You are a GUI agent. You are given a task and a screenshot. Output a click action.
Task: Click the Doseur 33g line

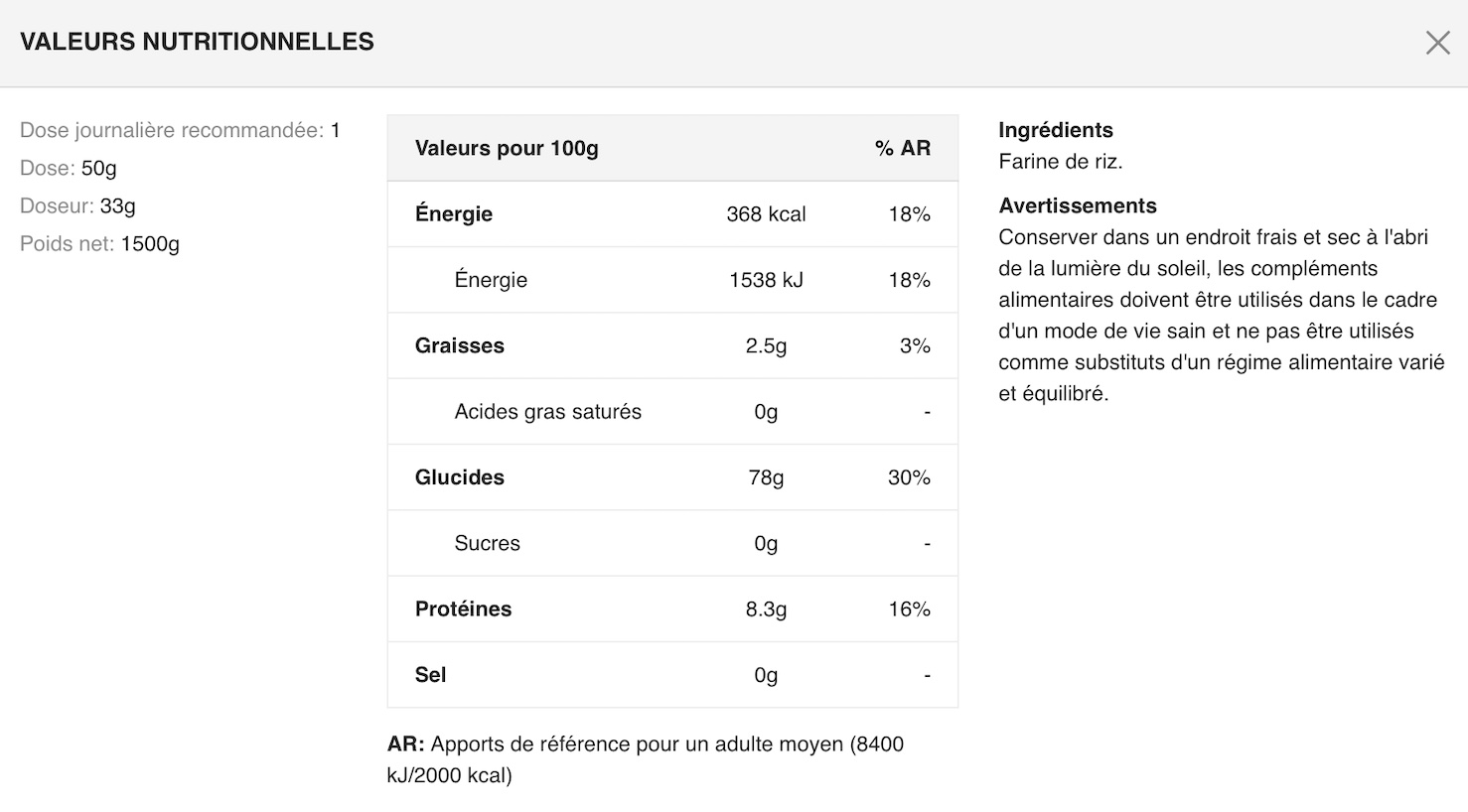(77, 205)
